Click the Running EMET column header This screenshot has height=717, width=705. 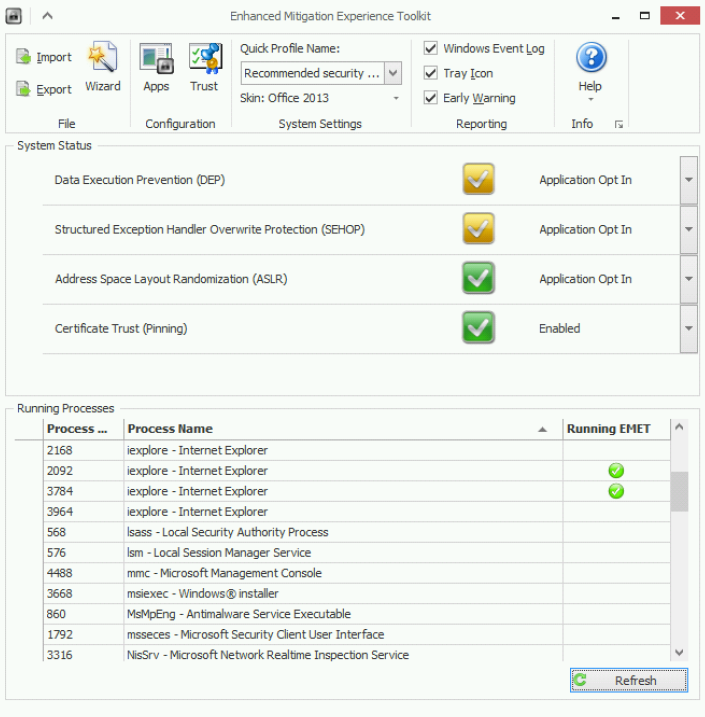[x=608, y=429]
